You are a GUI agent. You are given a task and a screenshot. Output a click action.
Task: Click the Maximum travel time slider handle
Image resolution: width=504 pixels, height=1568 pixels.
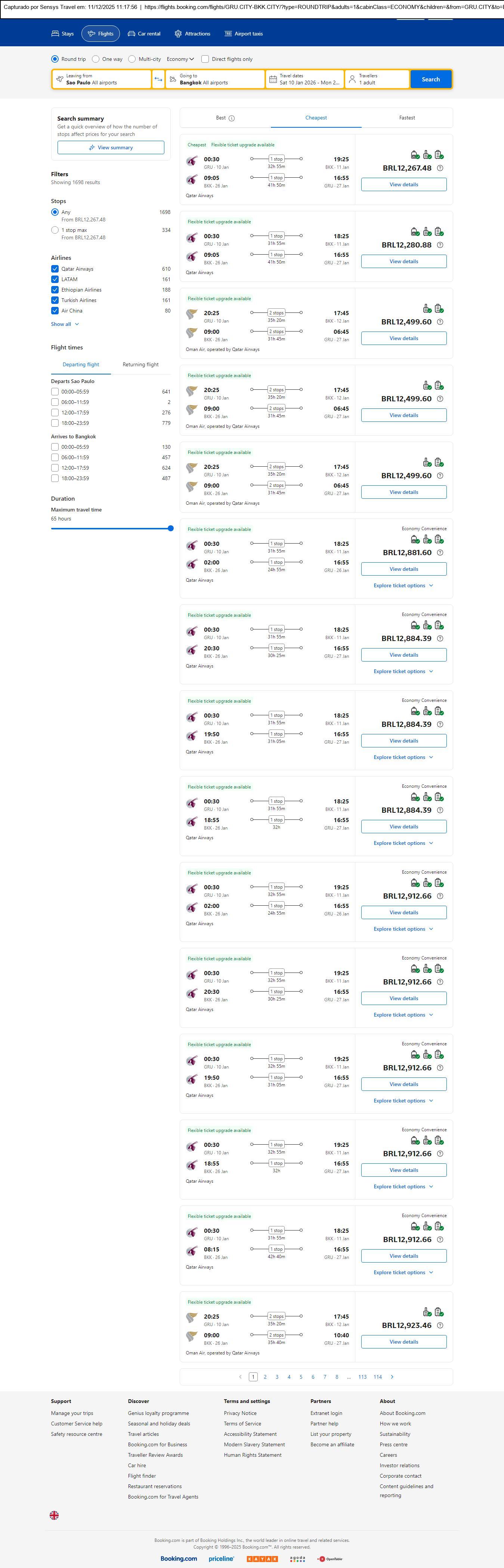(x=171, y=528)
